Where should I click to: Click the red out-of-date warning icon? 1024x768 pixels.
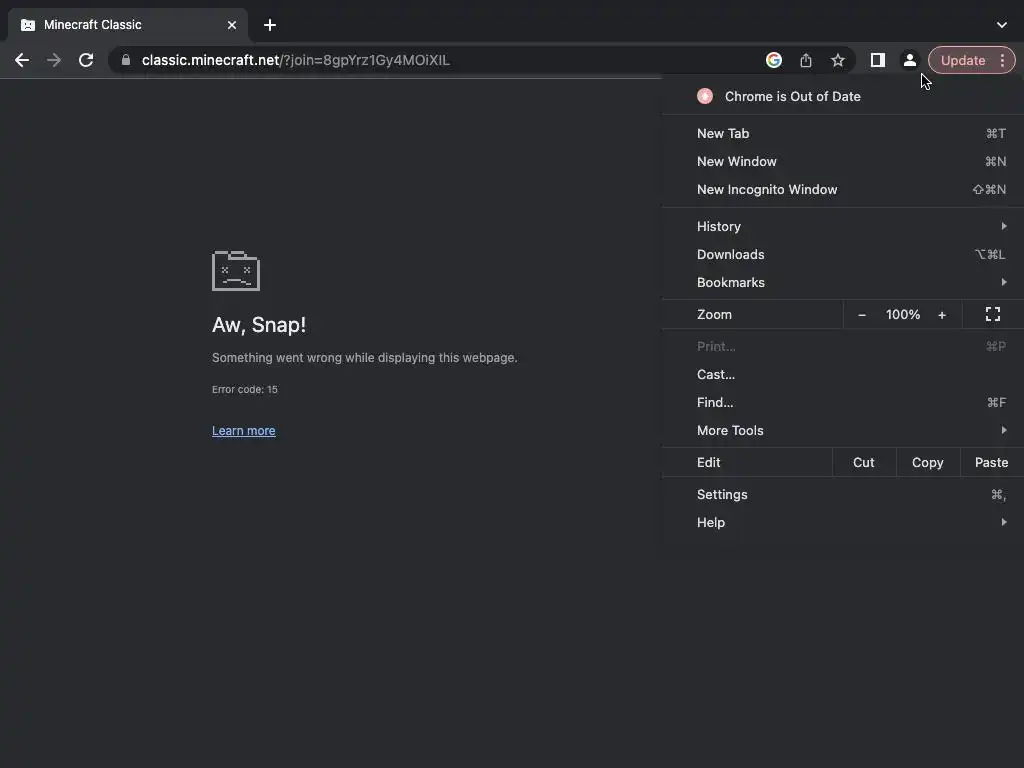click(x=705, y=96)
